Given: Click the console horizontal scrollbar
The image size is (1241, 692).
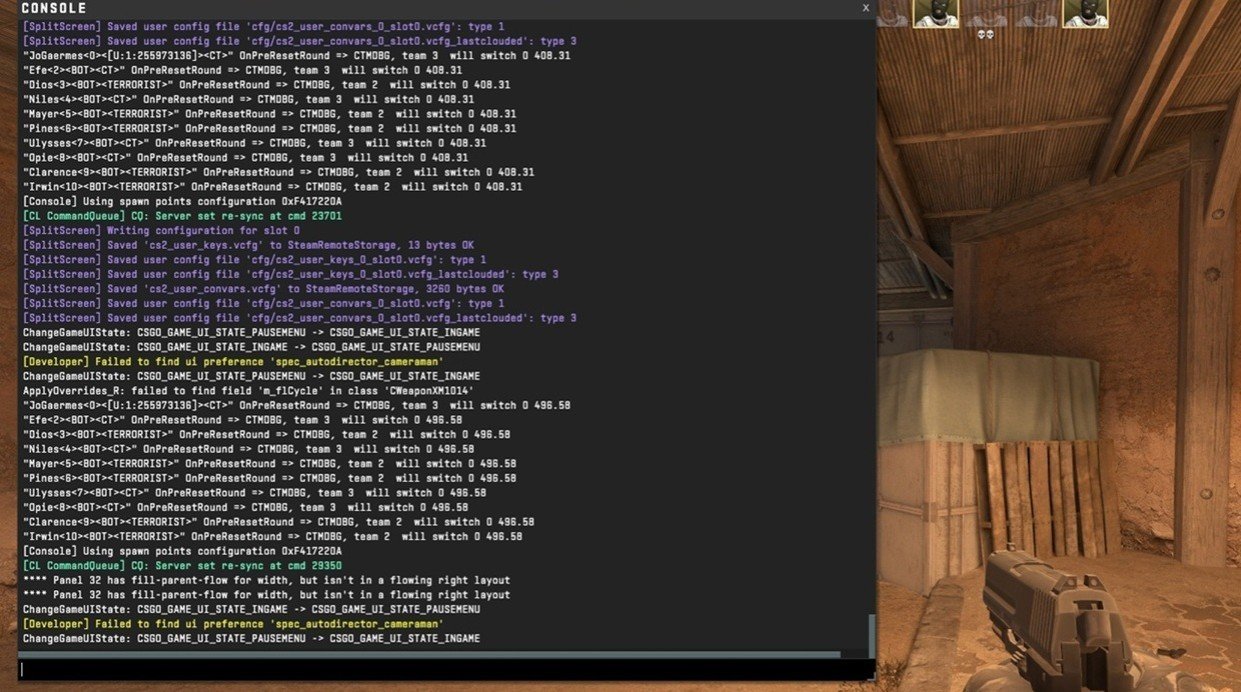Looking at the screenshot, I should click(x=430, y=654).
